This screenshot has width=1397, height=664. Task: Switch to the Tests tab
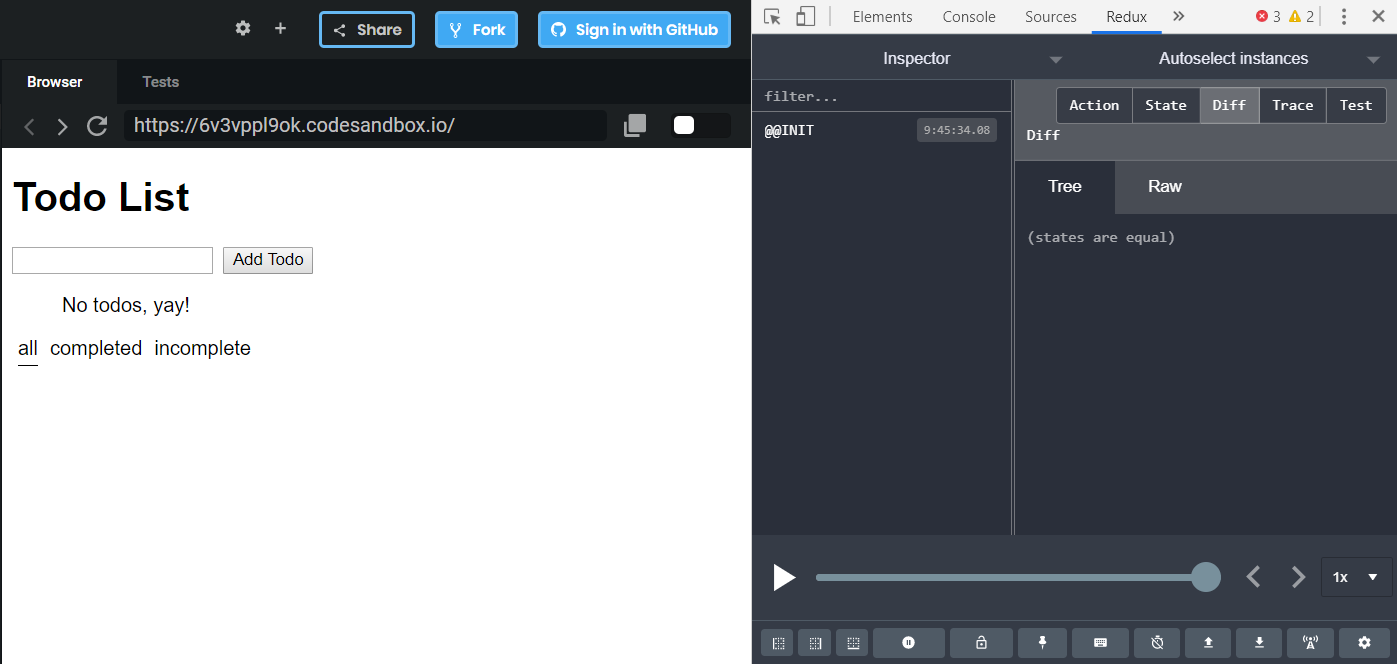(x=160, y=81)
